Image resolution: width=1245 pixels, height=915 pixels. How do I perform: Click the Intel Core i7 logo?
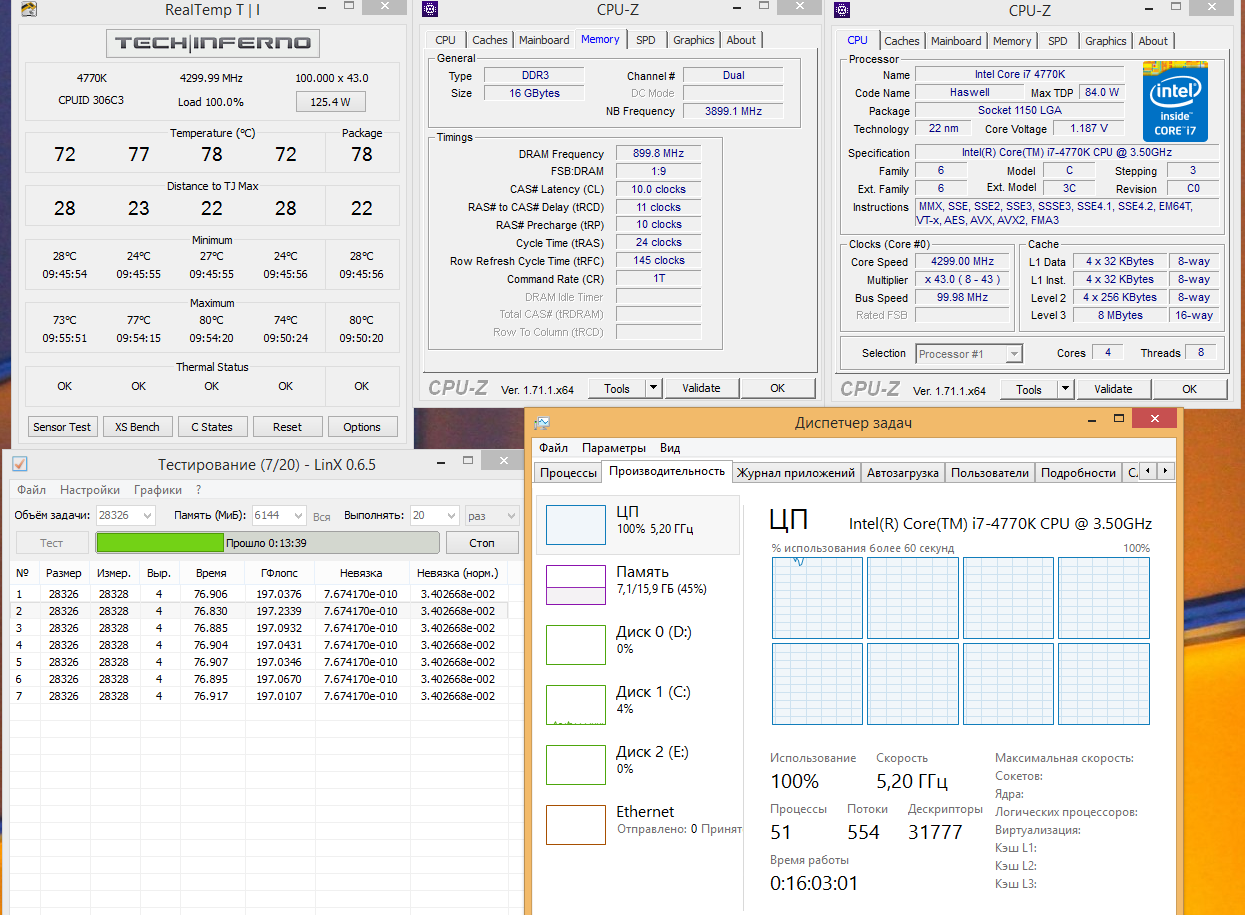[x=1176, y=102]
